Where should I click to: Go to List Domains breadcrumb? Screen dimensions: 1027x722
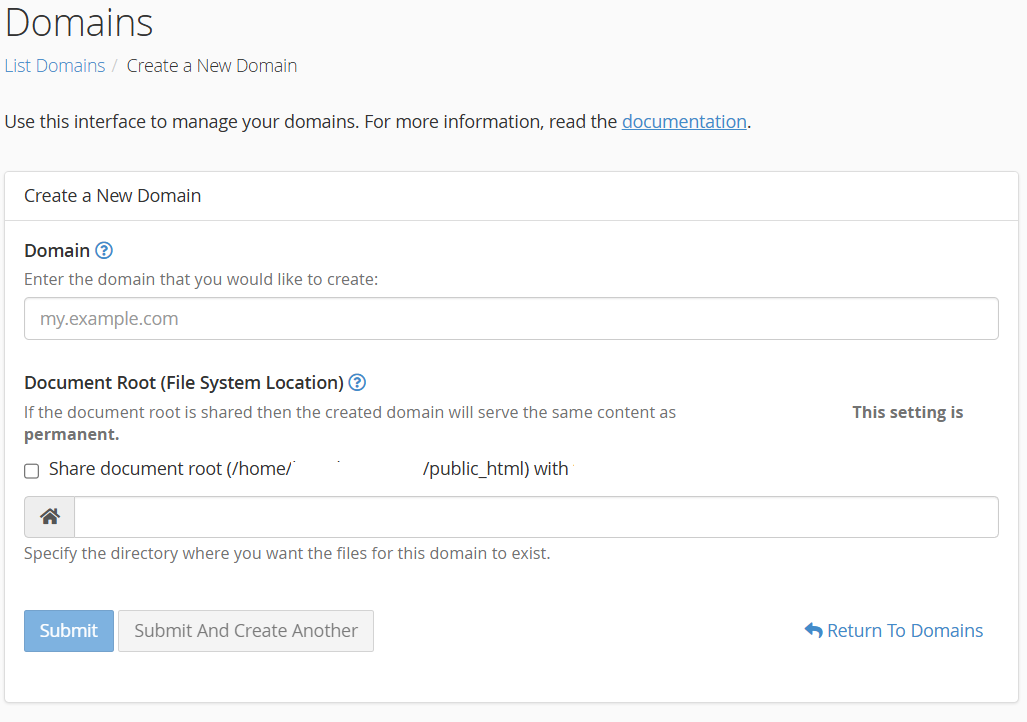click(x=55, y=66)
